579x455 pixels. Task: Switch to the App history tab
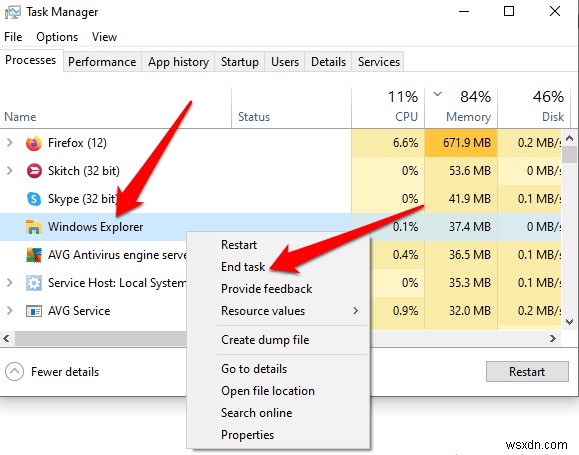coord(178,62)
